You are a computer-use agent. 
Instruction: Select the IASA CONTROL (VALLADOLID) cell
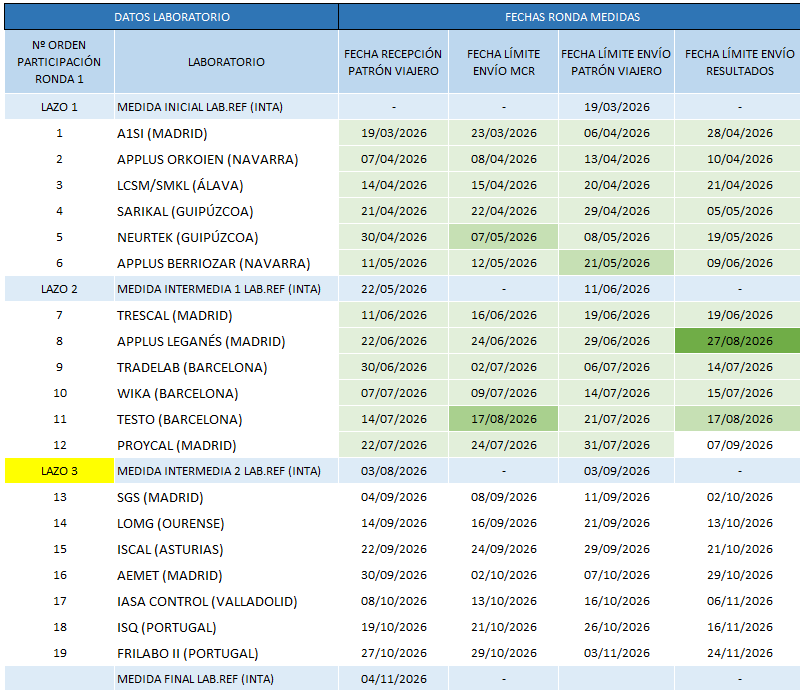click(226, 601)
